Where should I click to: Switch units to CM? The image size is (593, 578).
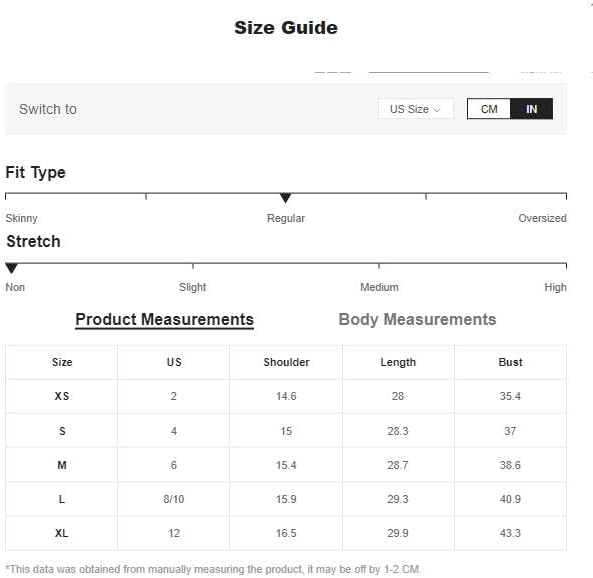click(489, 109)
